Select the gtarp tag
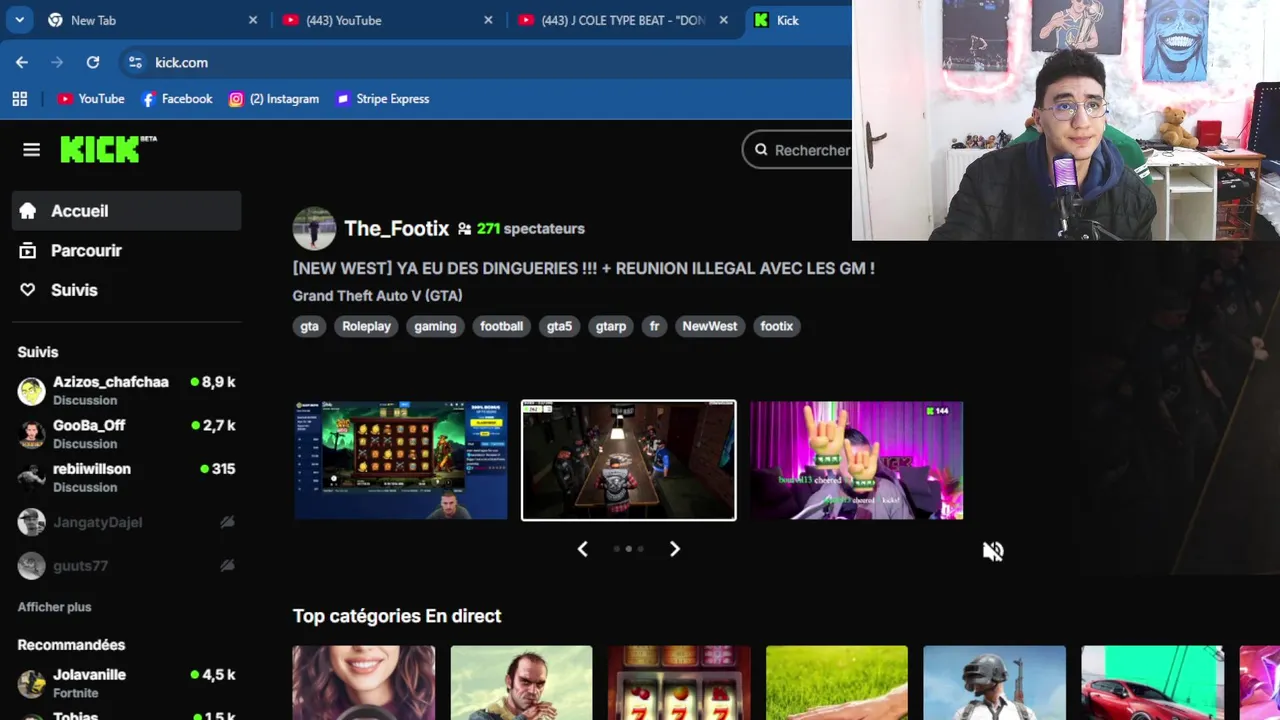 611,326
